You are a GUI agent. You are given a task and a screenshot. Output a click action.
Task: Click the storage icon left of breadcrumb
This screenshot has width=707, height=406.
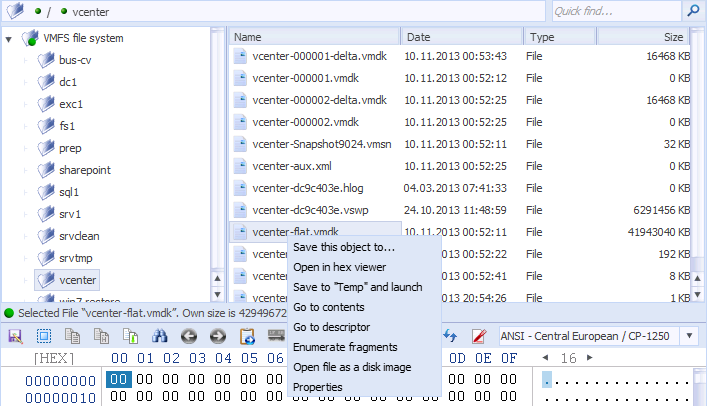coord(15,11)
